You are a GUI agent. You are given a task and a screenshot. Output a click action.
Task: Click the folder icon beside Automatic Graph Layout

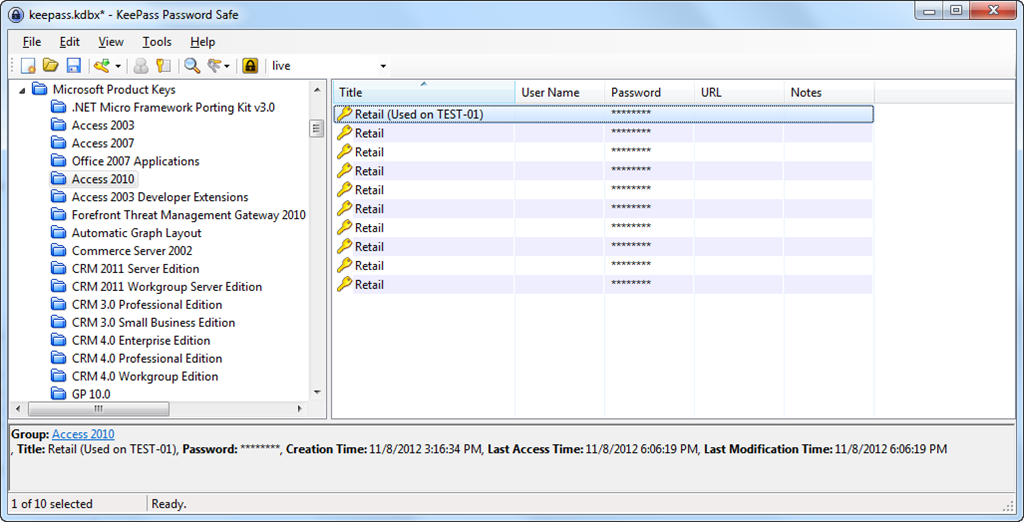[59, 233]
